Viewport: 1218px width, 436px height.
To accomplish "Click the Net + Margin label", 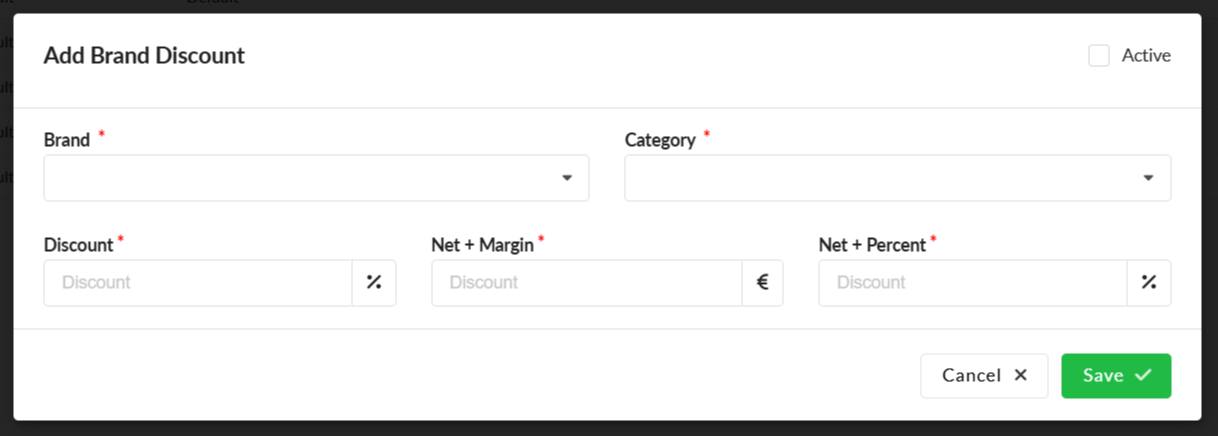I will point(482,243).
